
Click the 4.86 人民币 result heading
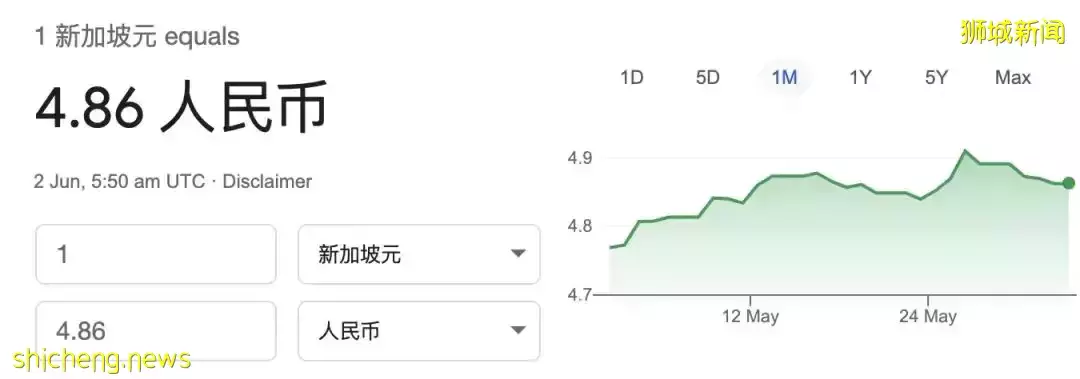181,107
